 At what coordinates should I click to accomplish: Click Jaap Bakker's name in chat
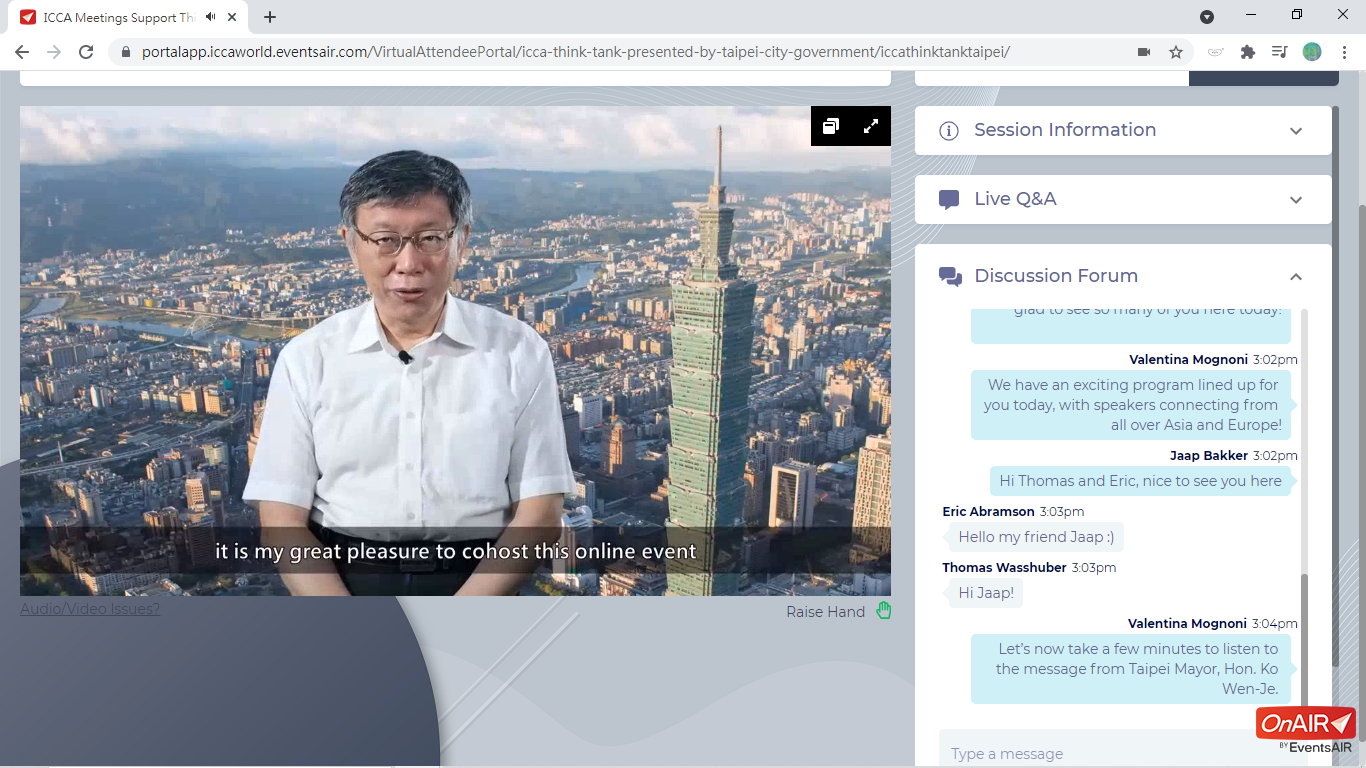(1209, 455)
